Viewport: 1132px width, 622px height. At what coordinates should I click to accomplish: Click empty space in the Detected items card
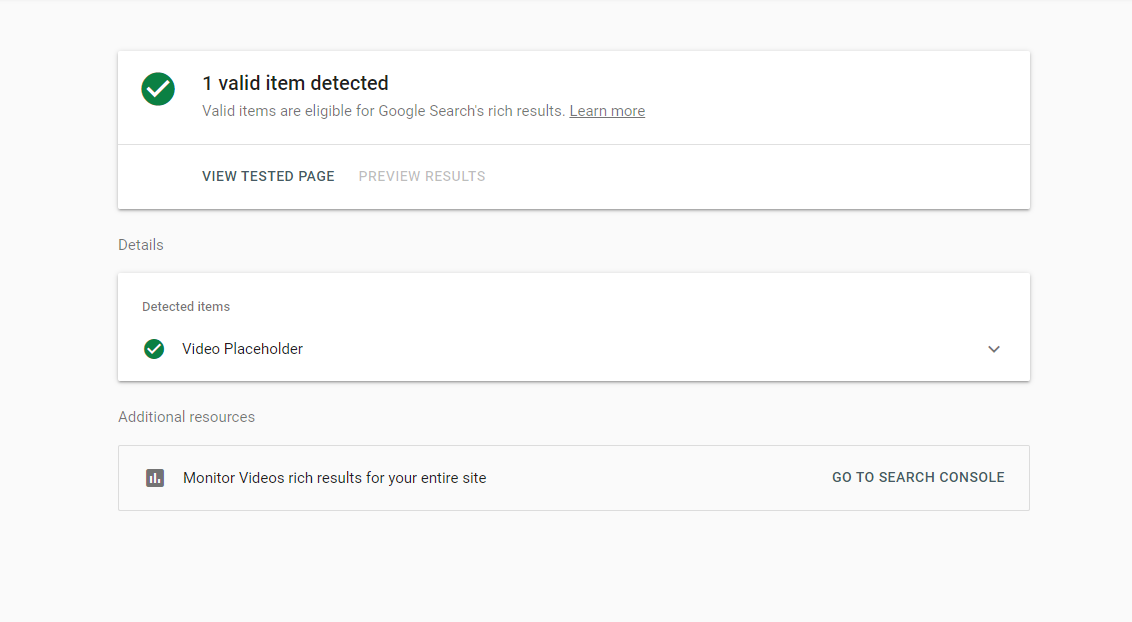(x=614, y=307)
